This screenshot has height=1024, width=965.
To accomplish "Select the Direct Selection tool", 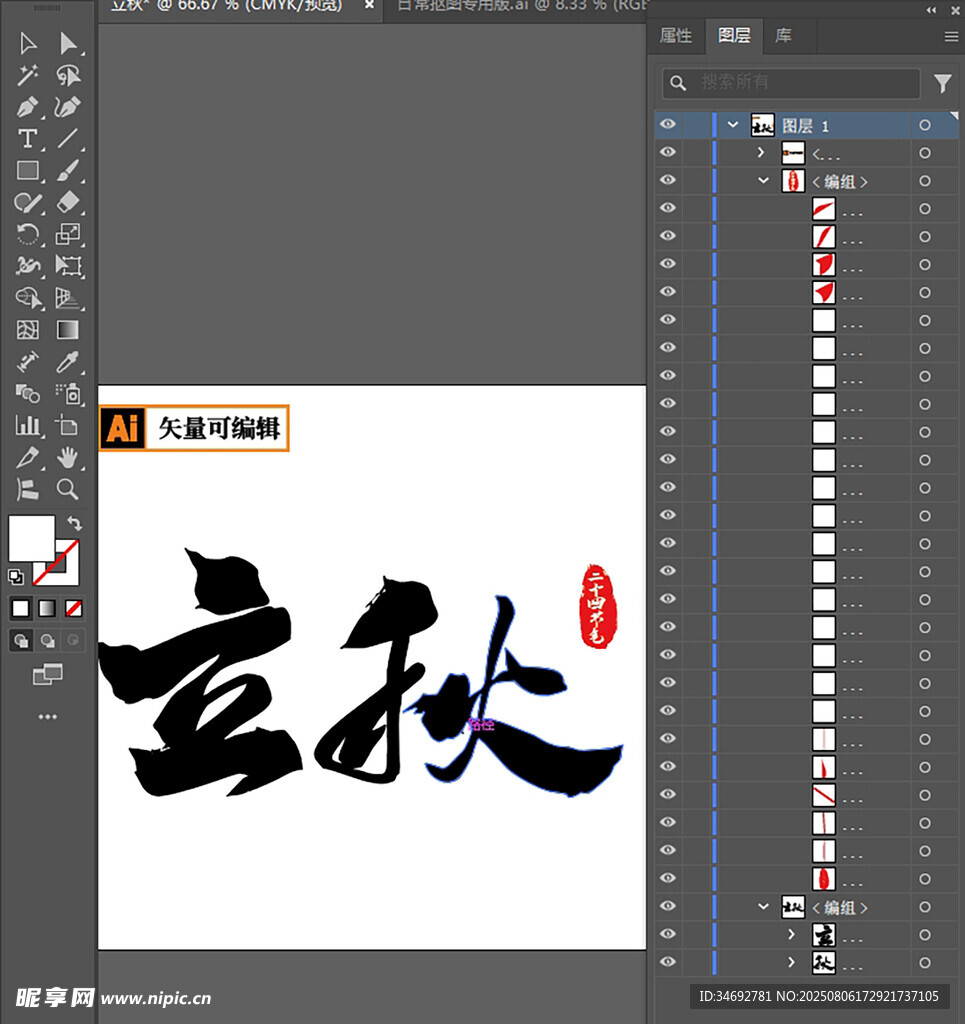I will pyautogui.click(x=68, y=43).
